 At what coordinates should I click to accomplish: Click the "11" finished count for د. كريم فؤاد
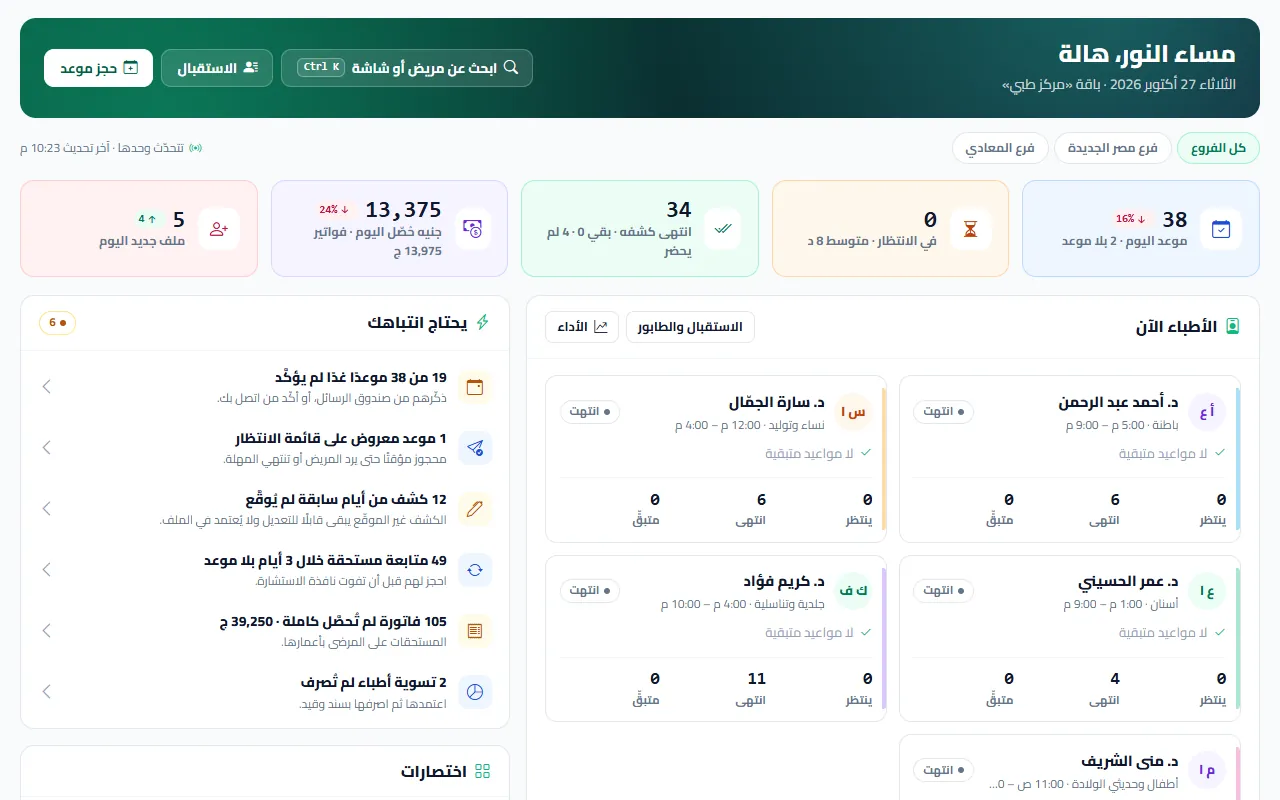pyautogui.click(x=757, y=679)
